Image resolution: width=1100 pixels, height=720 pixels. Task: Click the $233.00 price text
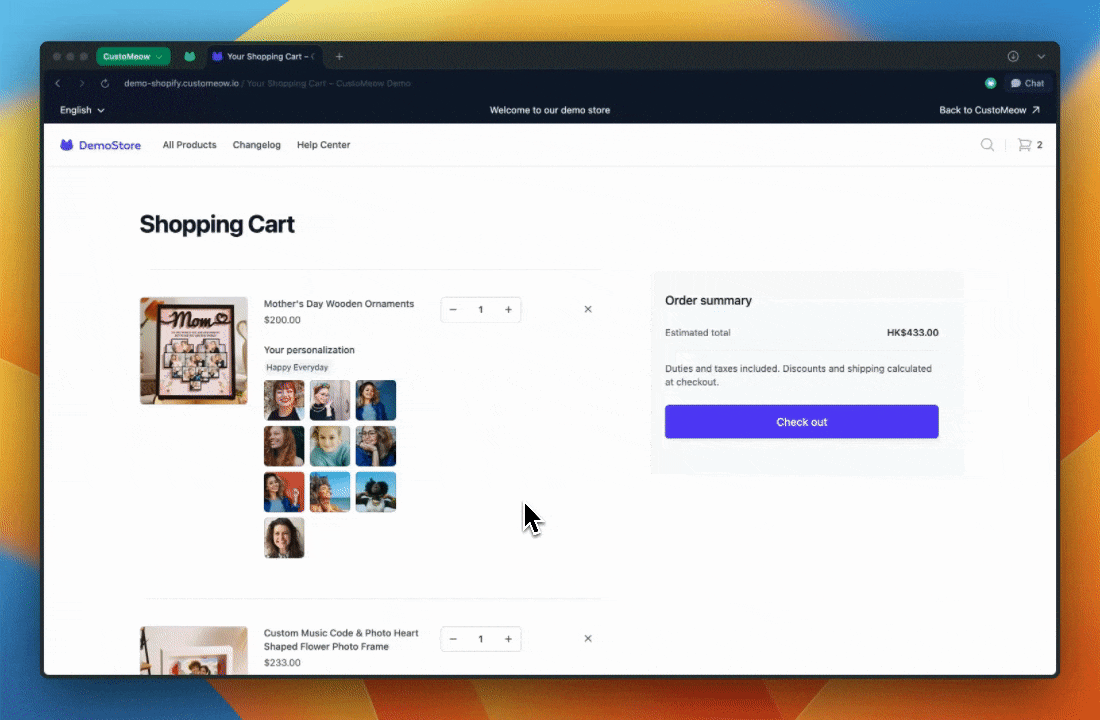click(x=282, y=662)
